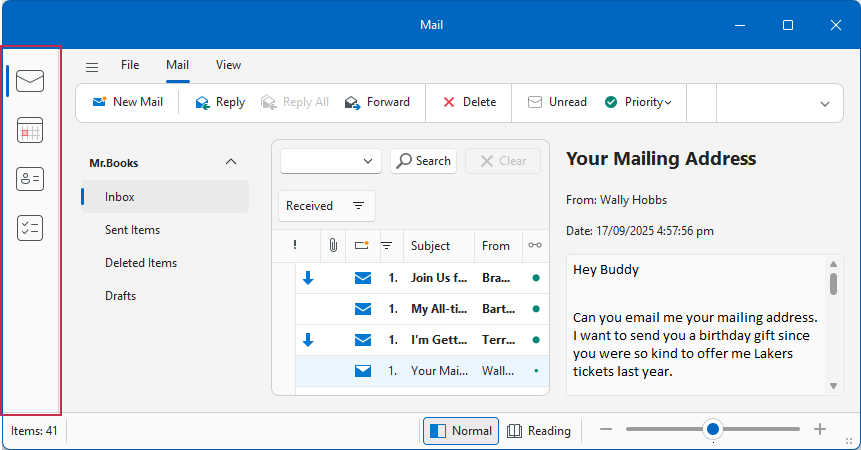Click envelope icon of 'I'm Gett...' row
Image resolution: width=861 pixels, height=450 pixels.
click(363, 340)
